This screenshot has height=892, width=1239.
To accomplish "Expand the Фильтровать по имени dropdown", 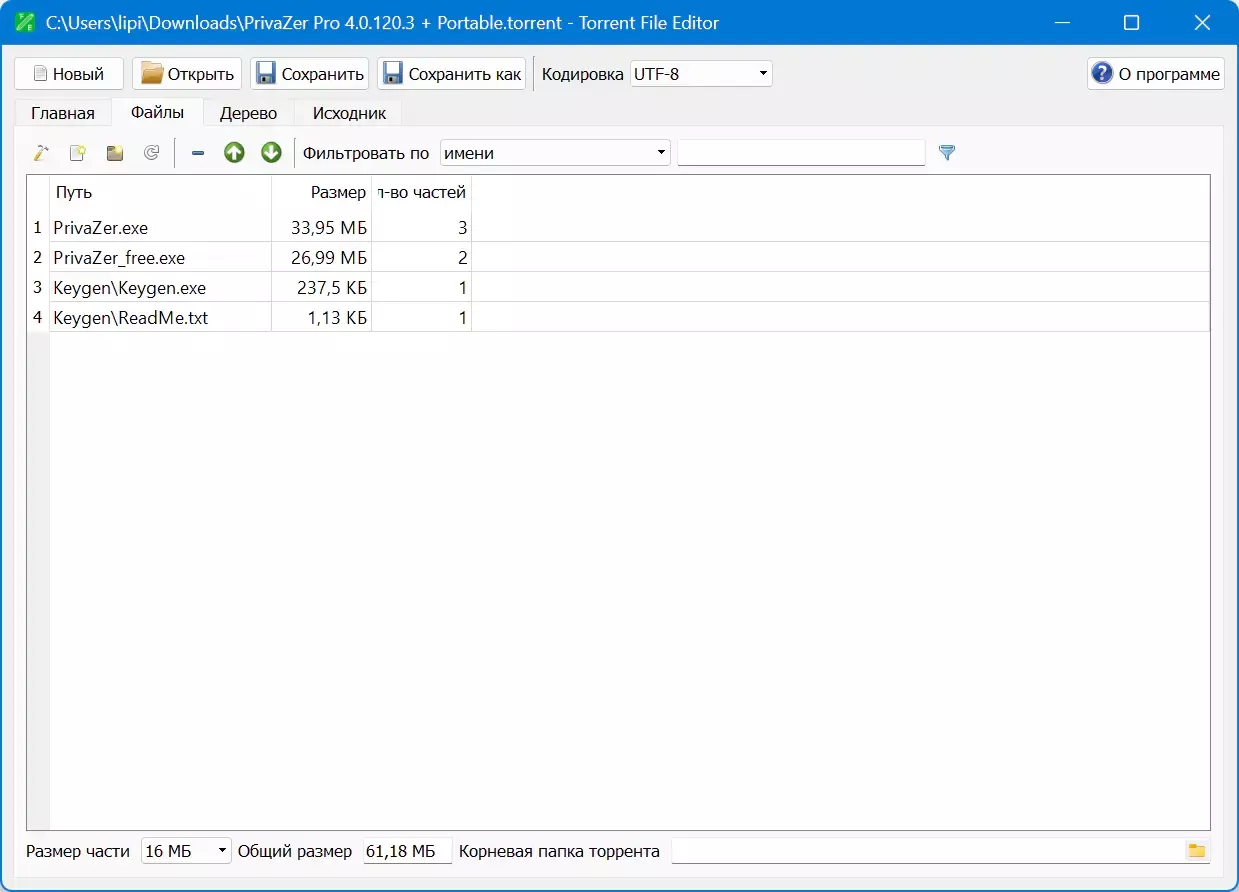I will pyautogui.click(x=555, y=153).
